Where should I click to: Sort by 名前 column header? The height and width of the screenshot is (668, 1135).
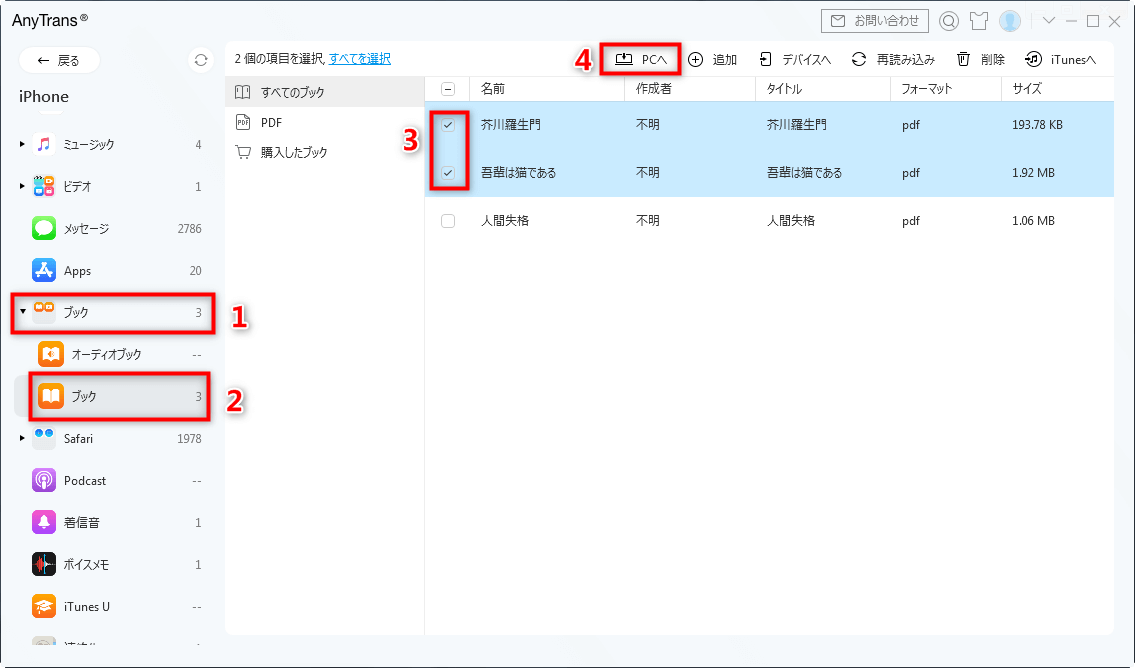pos(547,88)
